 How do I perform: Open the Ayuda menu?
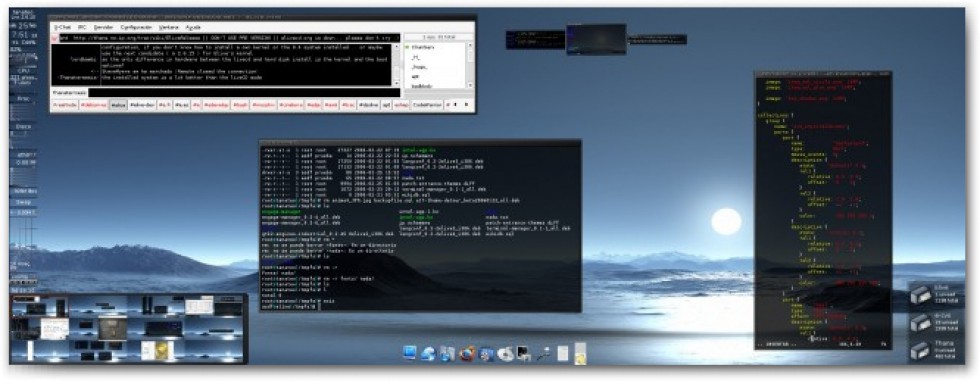point(193,27)
